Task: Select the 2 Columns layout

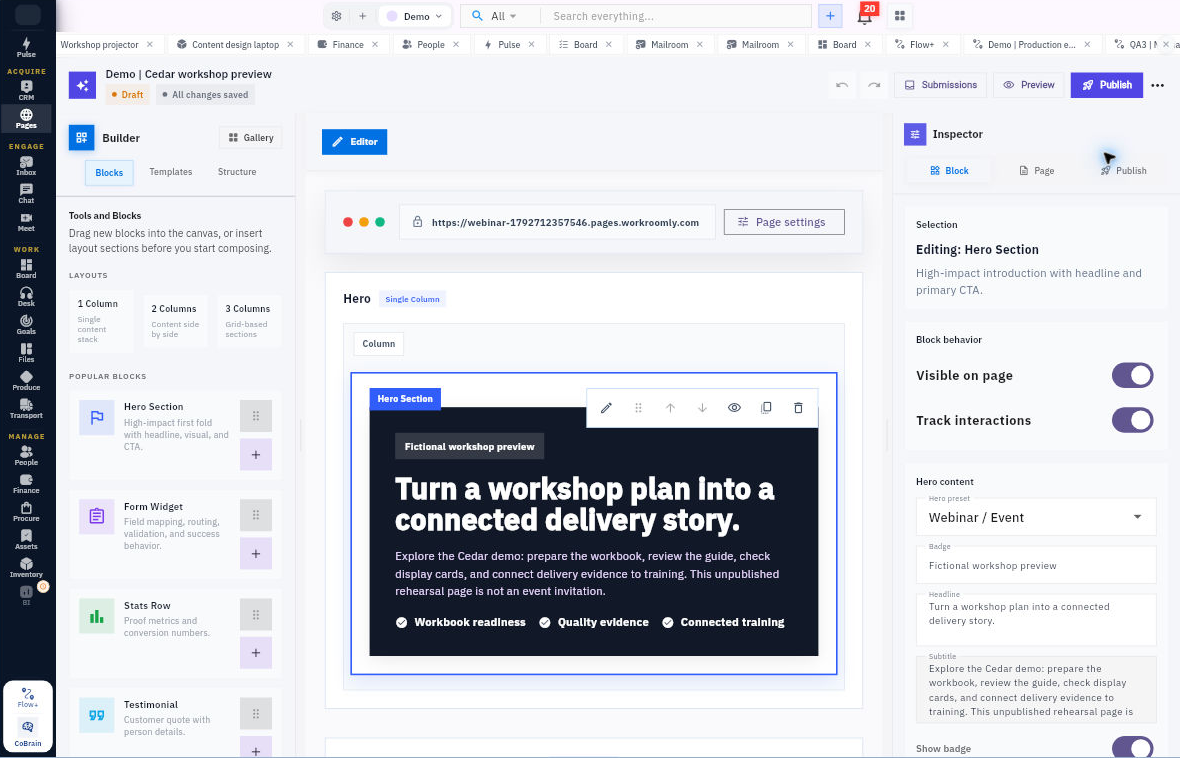Action: [175, 321]
